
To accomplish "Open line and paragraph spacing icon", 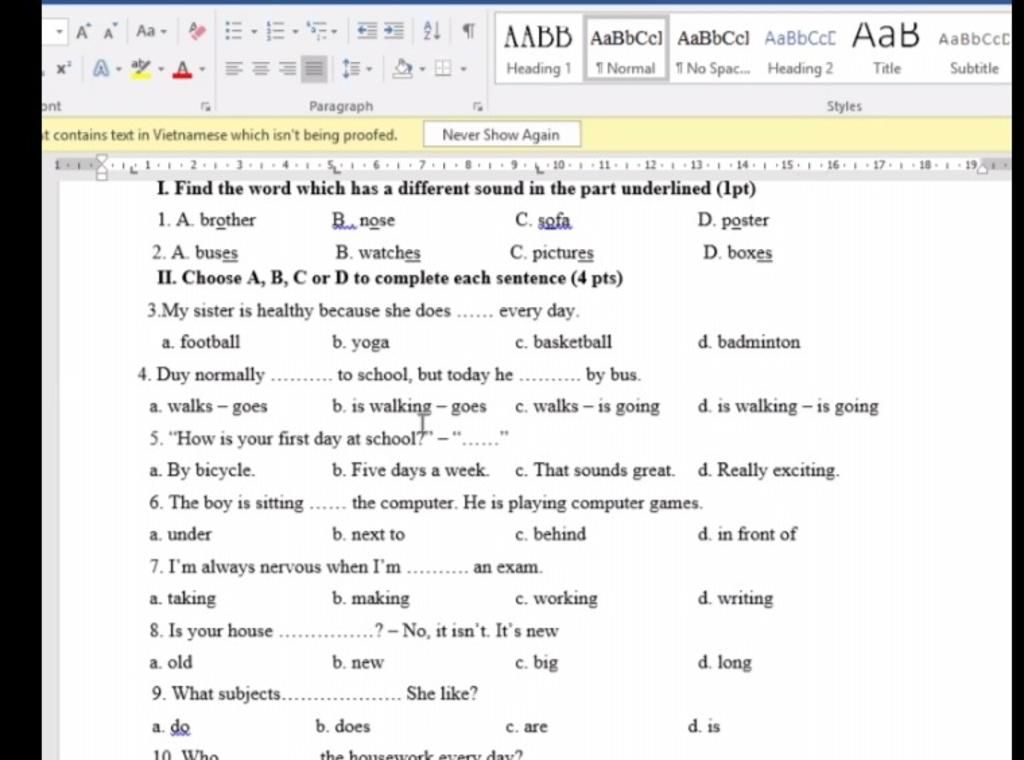I will point(351,68).
